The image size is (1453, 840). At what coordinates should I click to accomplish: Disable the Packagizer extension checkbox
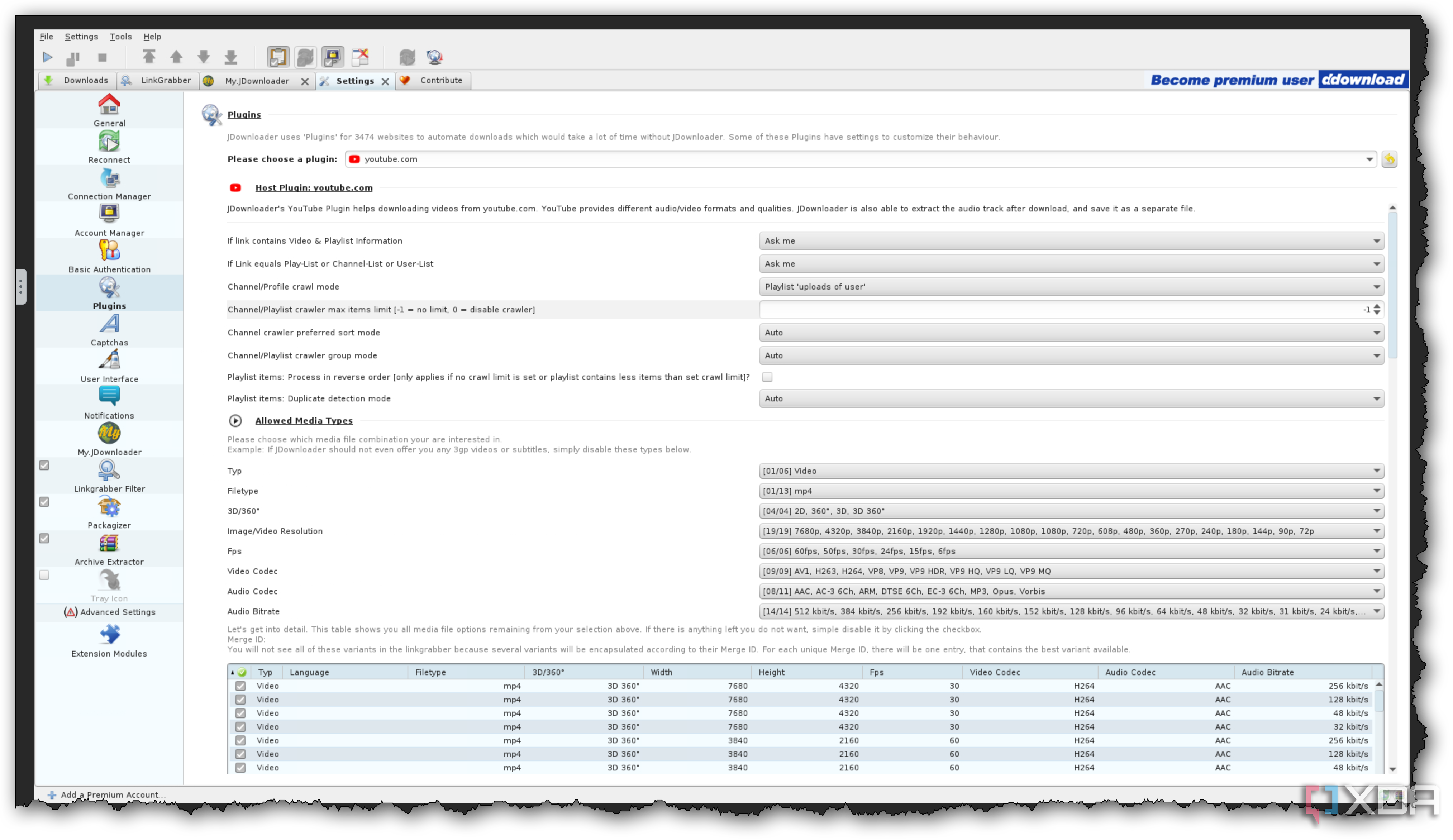[44, 502]
